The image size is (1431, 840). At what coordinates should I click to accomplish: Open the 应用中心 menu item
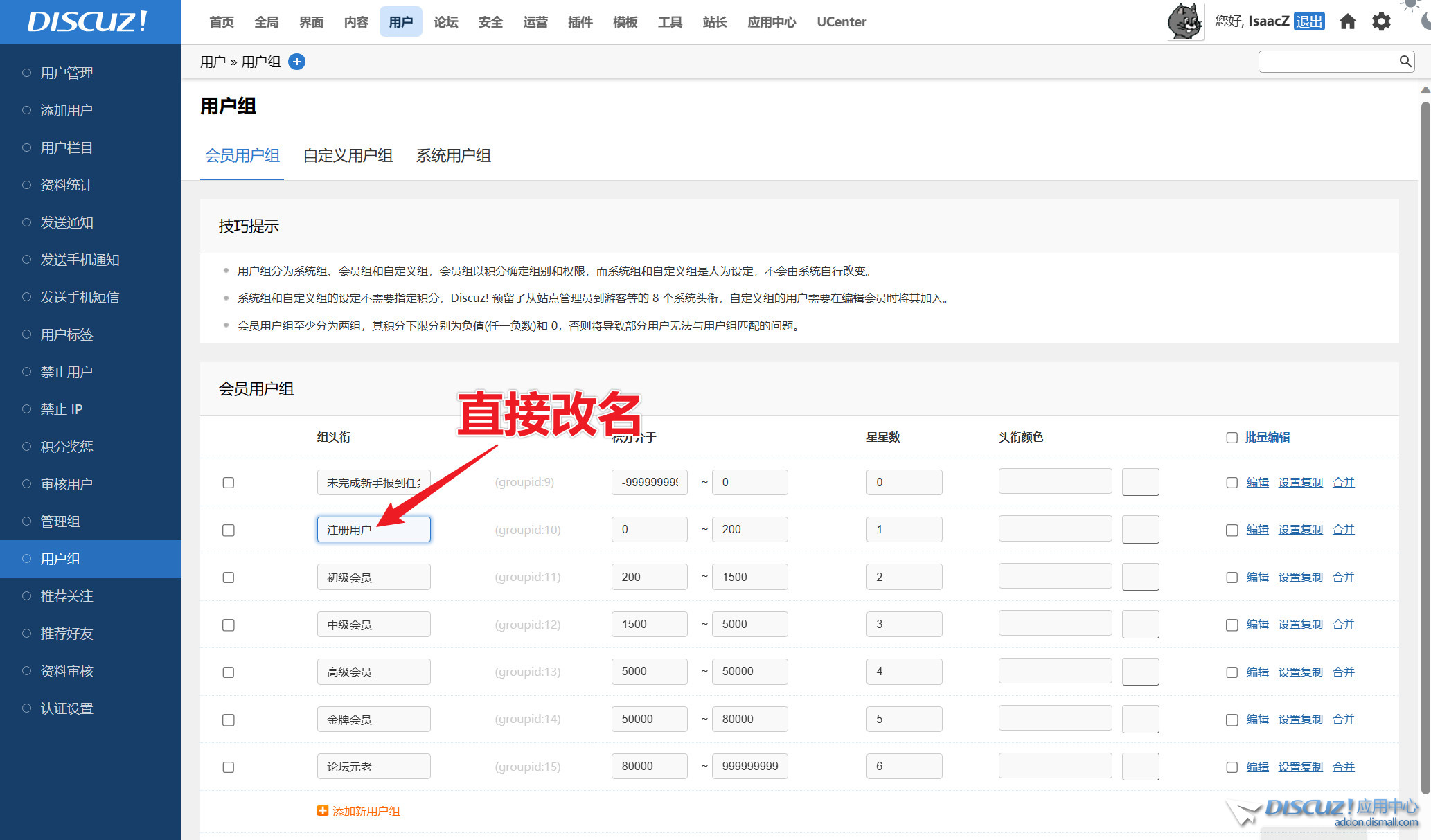pyautogui.click(x=771, y=21)
